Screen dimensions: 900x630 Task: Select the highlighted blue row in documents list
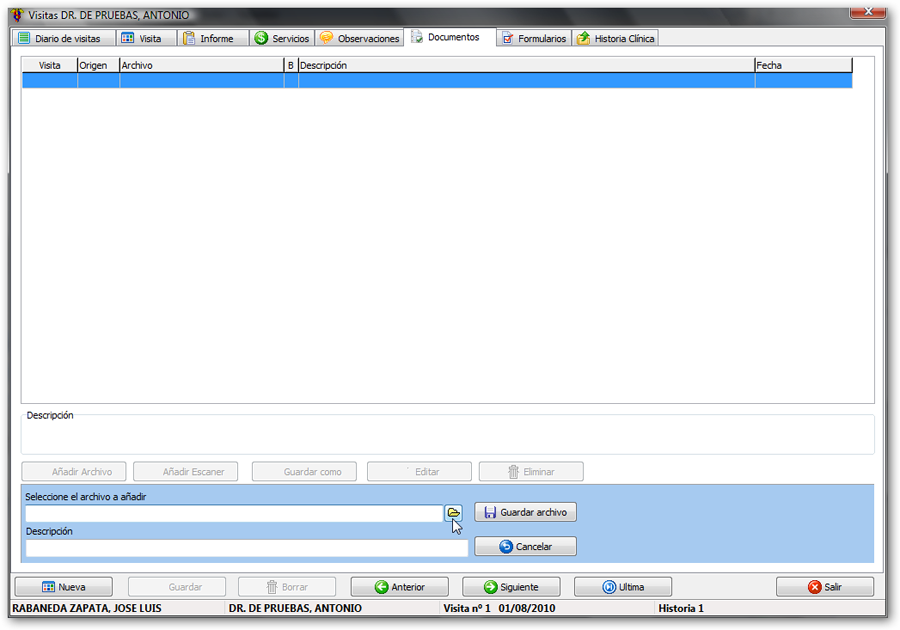[x=437, y=81]
